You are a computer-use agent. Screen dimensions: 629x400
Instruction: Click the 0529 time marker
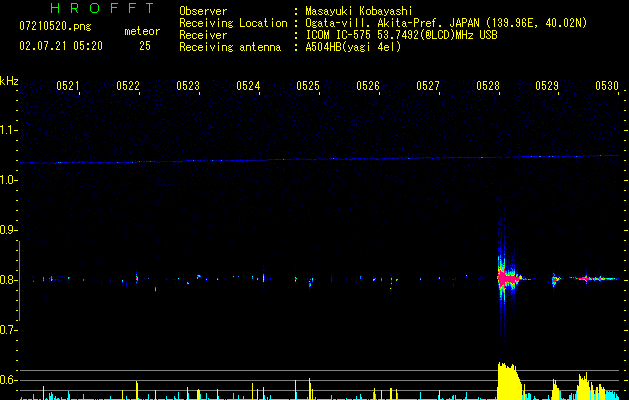pos(547,86)
